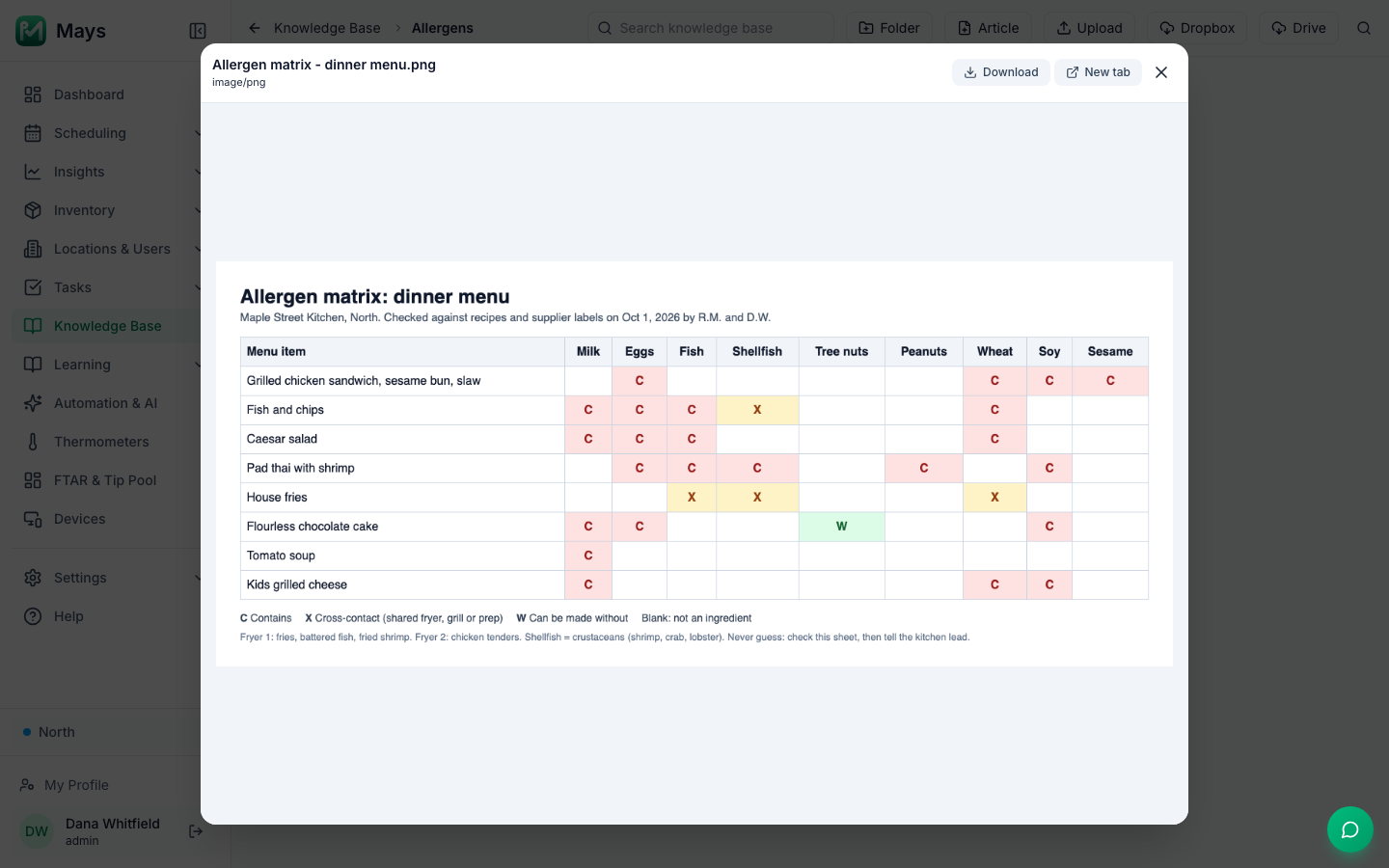Screen dimensions: 1389x868
Task: Click the Drive import button
Action: click(1299, 28)
